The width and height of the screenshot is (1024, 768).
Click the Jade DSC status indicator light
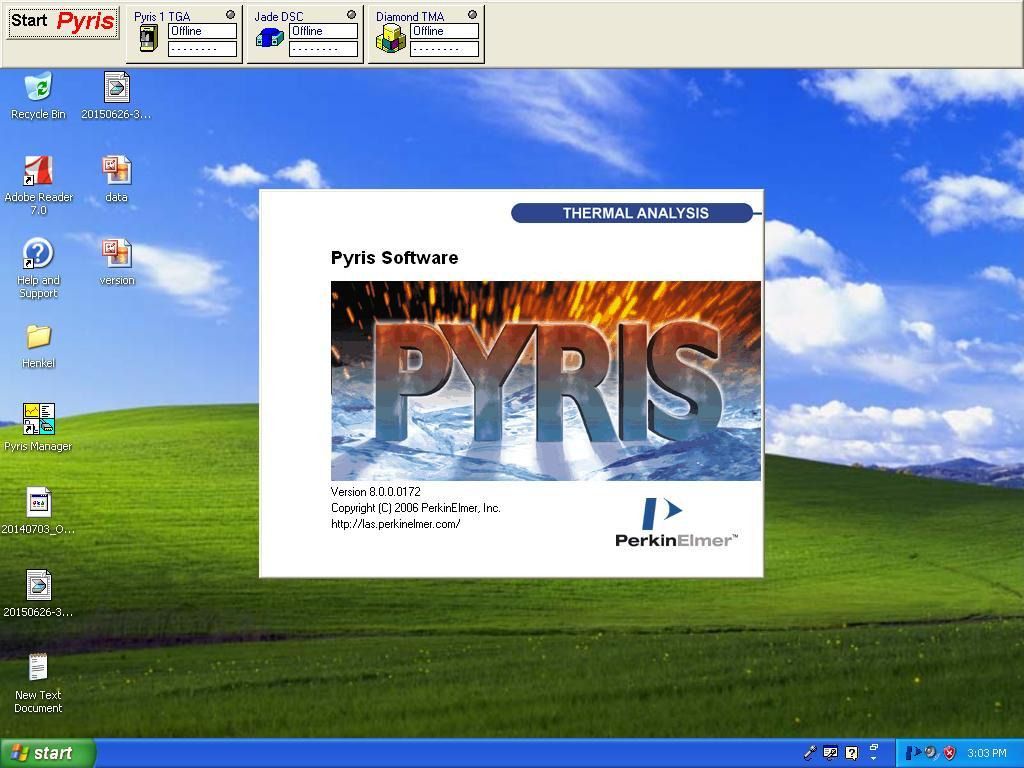pos(351,15)
